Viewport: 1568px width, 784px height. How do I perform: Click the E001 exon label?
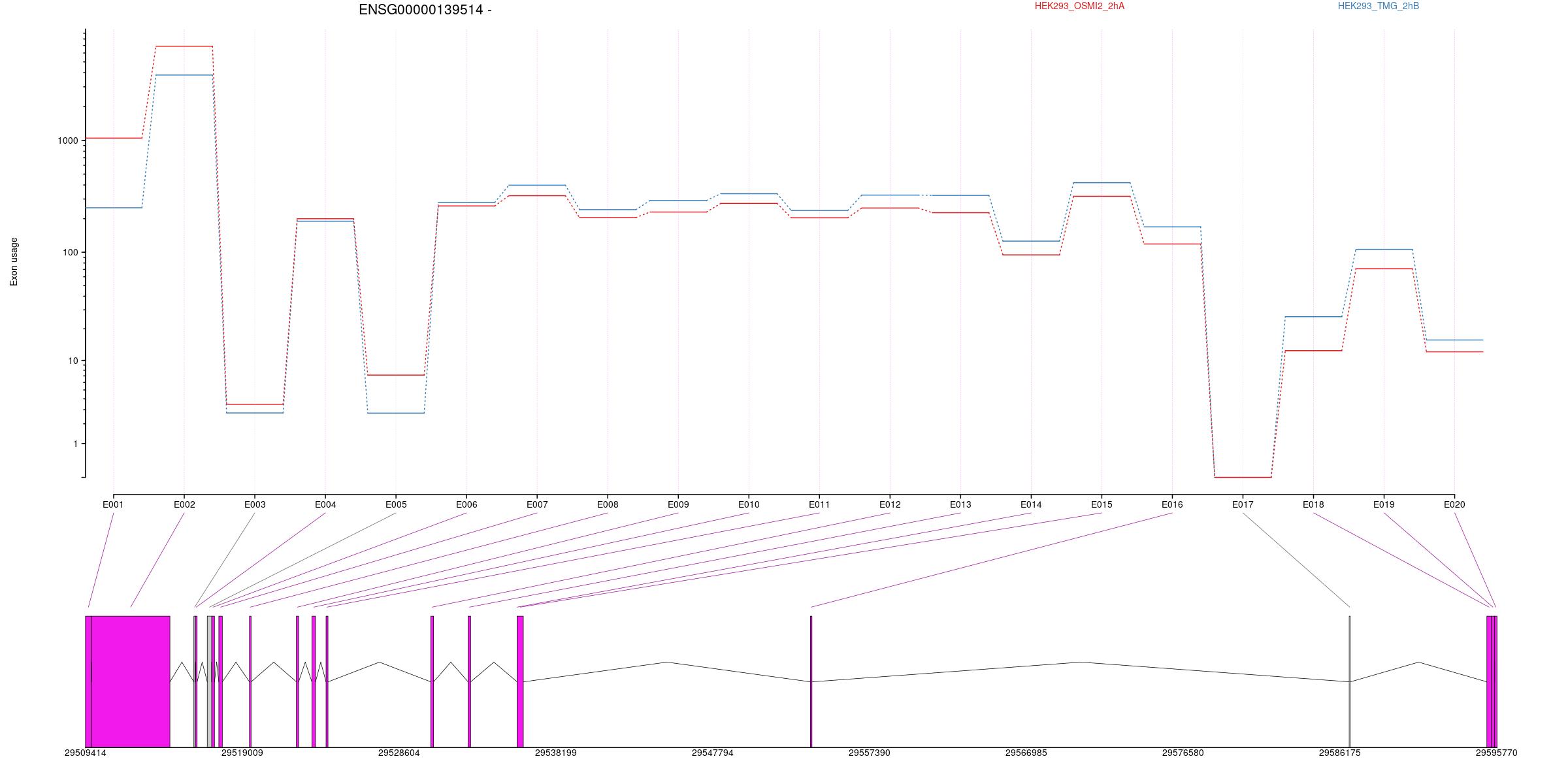click(113, 504)
